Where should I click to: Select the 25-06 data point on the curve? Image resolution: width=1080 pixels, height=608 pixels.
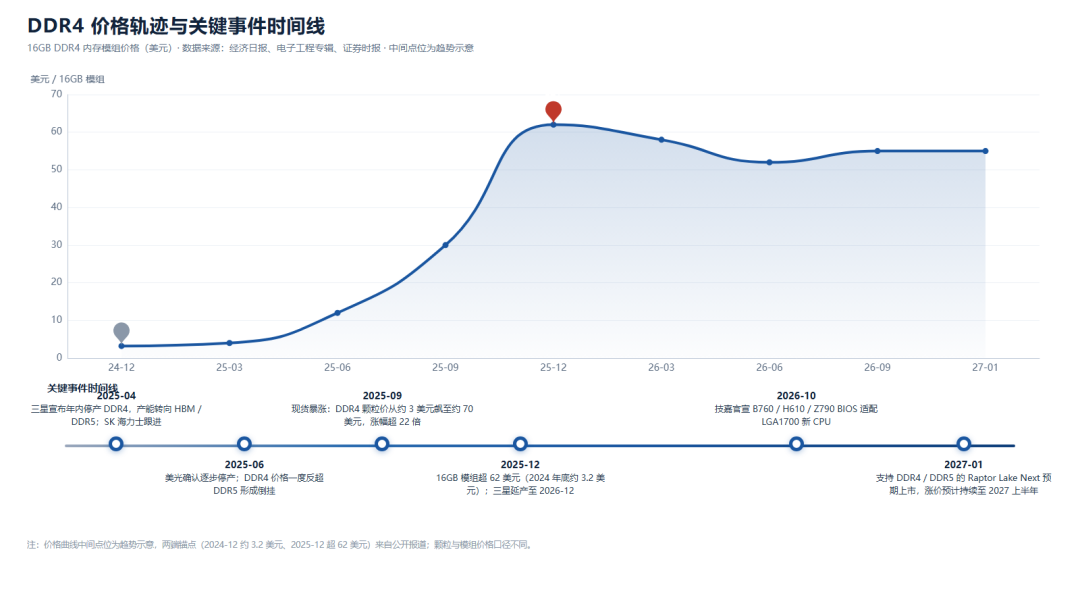point(338,313)
